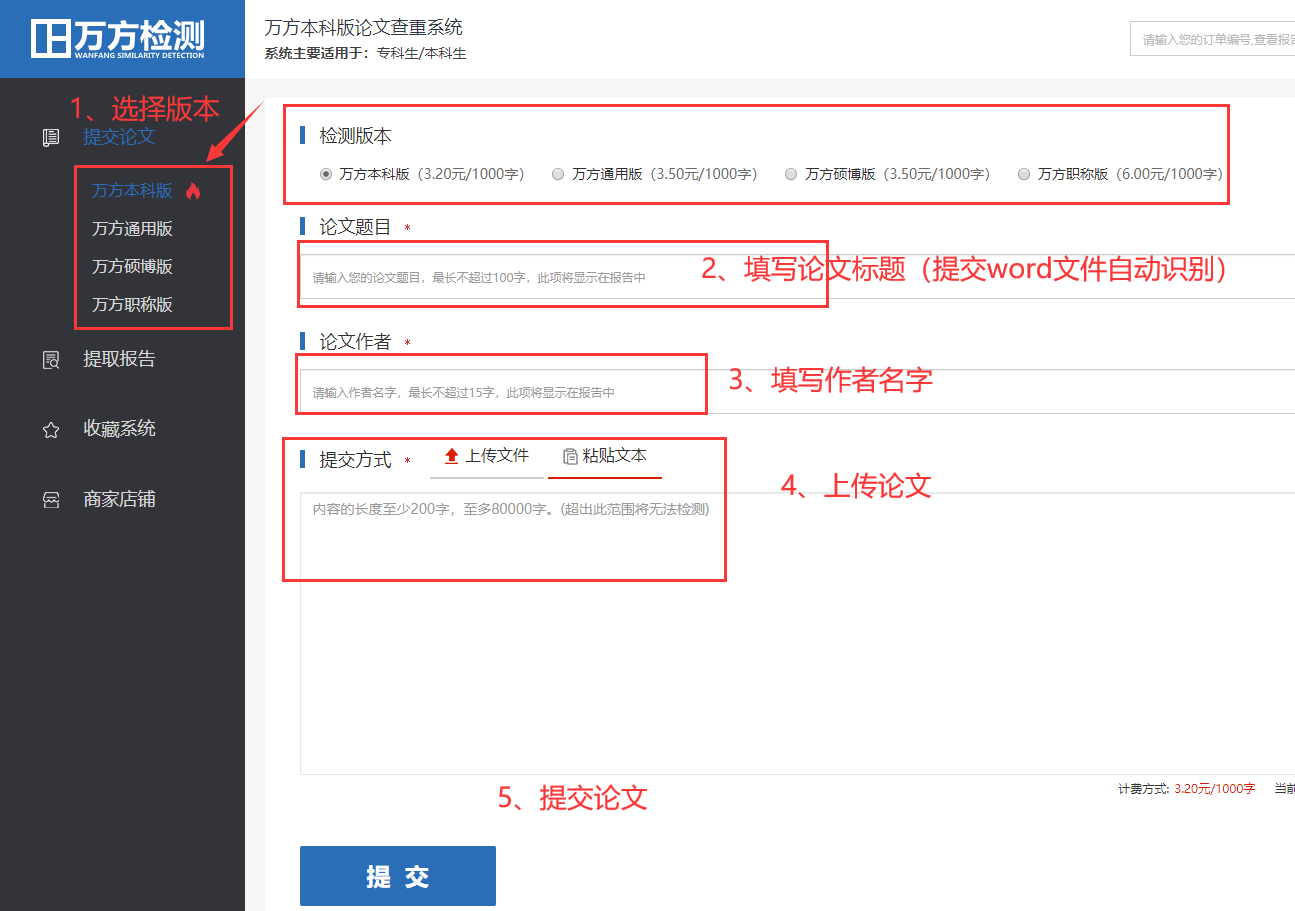Switch to the 粘贴文本 tab
This screenshot has height=911, width=1295.
click(x=605, y=456)
